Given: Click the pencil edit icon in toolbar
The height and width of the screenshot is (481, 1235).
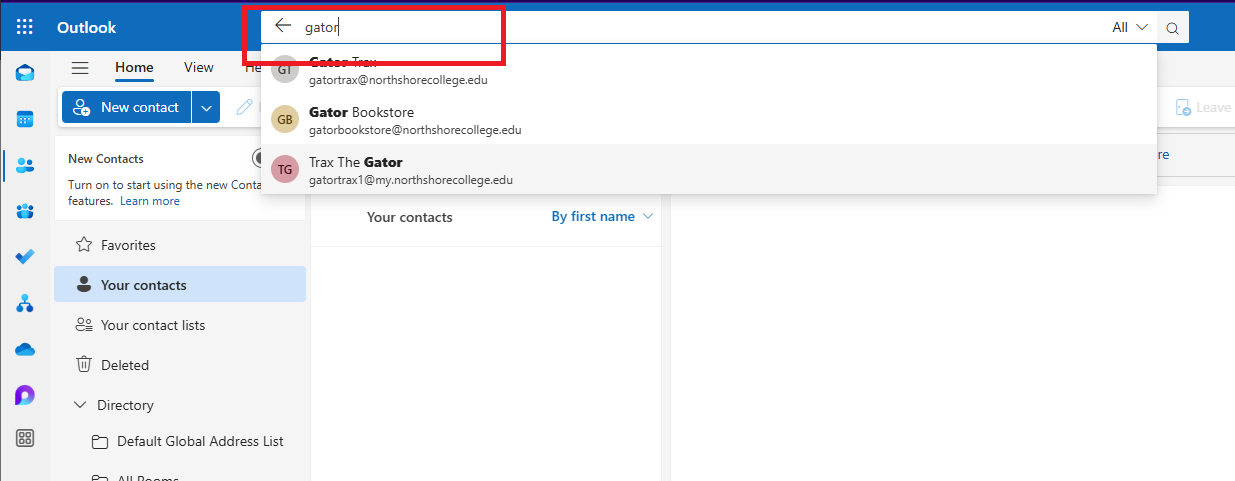Looking at the screenshot, I should pos(243,107).
